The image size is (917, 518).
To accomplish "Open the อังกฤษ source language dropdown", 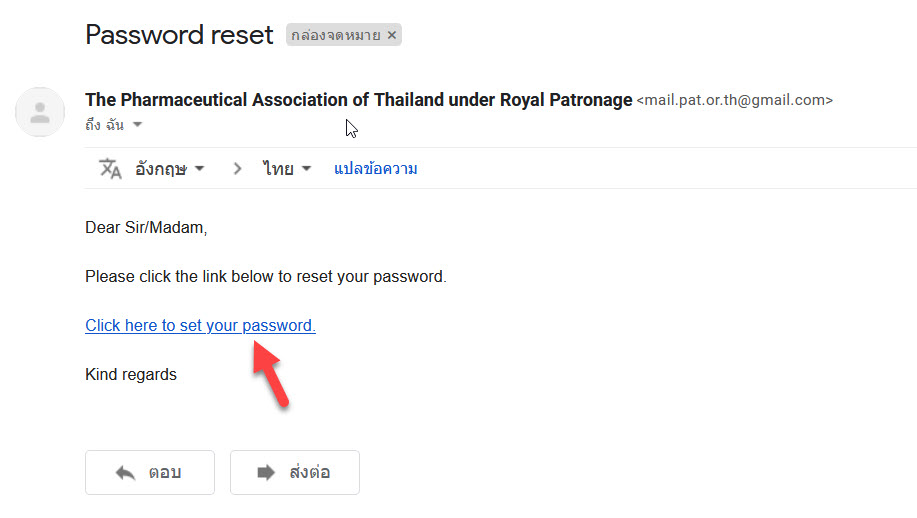I will [x=170, y=169].
